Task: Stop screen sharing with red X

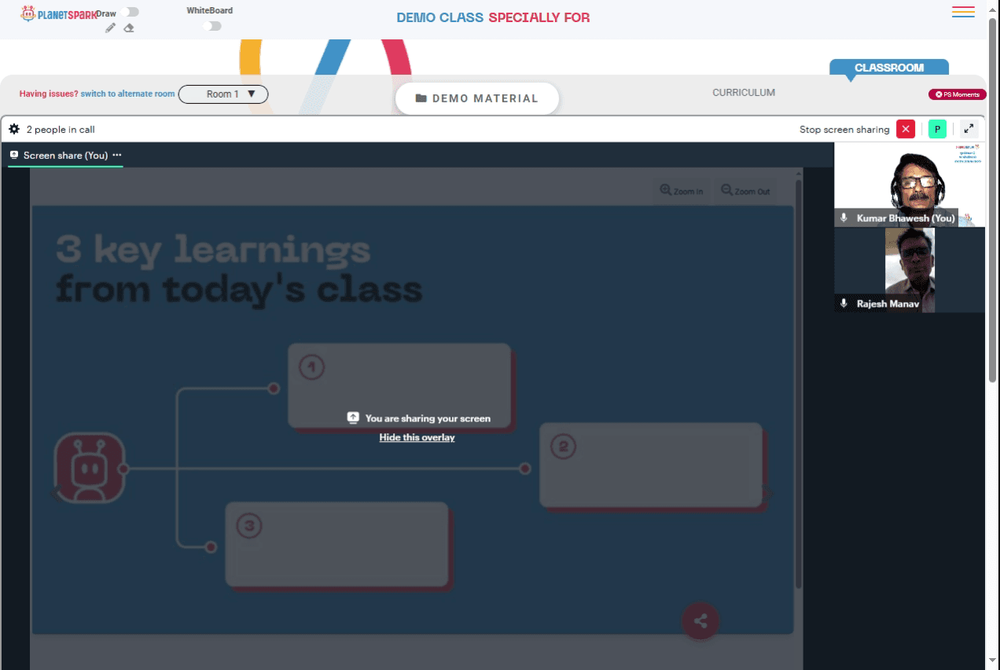Action: (906, 129)
